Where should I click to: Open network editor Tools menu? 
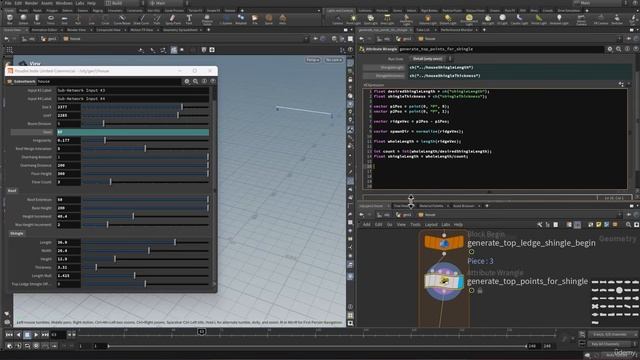[x=415, y=224]
